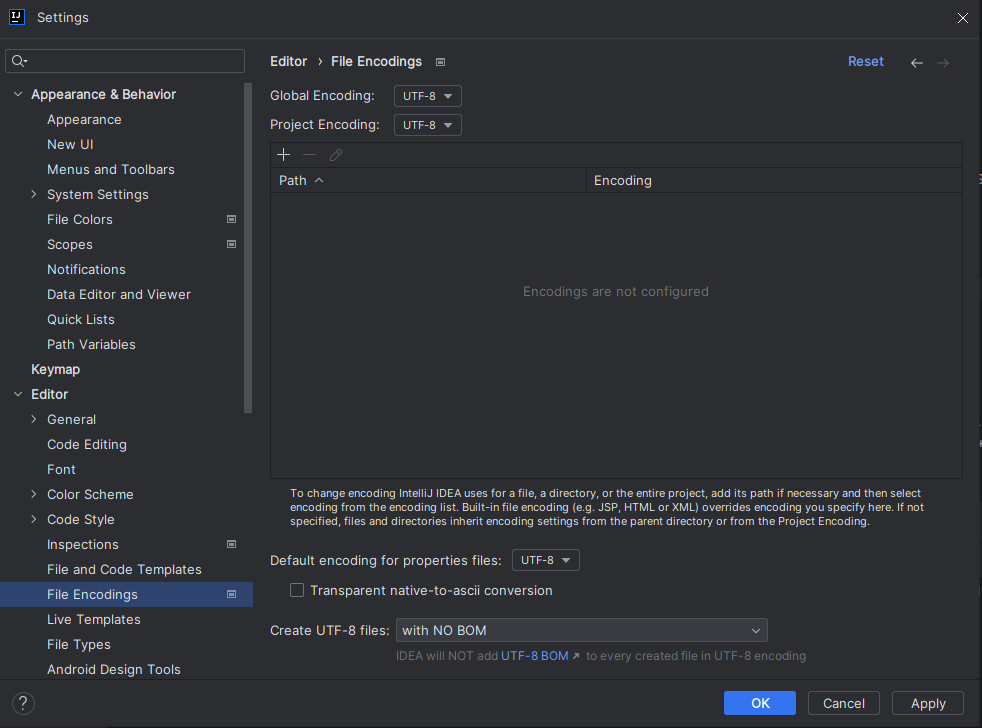Expand the System Settings section

(x=34, y=194)
